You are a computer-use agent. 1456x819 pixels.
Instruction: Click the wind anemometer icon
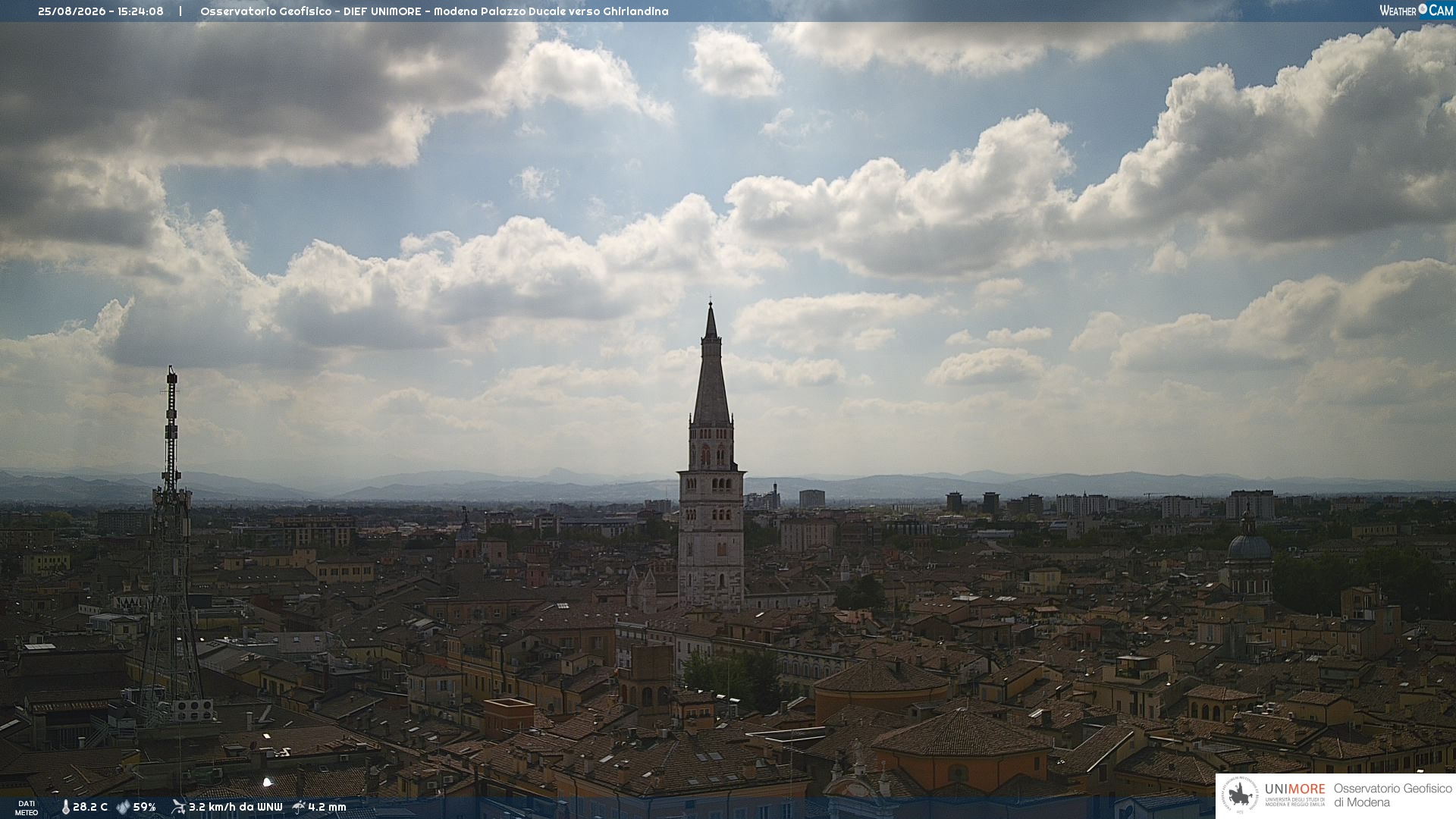(178, 807)
